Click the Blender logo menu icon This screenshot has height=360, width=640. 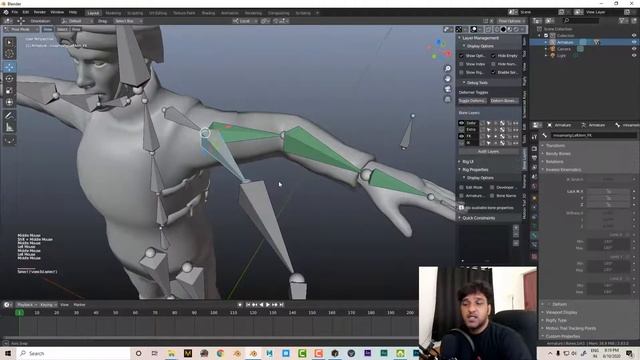(x=6, y=13)
